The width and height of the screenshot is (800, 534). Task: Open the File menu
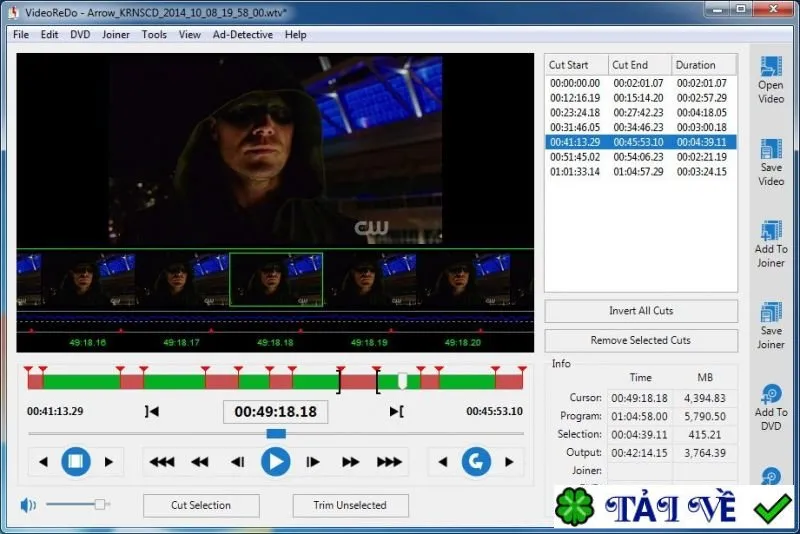(21, 35)
